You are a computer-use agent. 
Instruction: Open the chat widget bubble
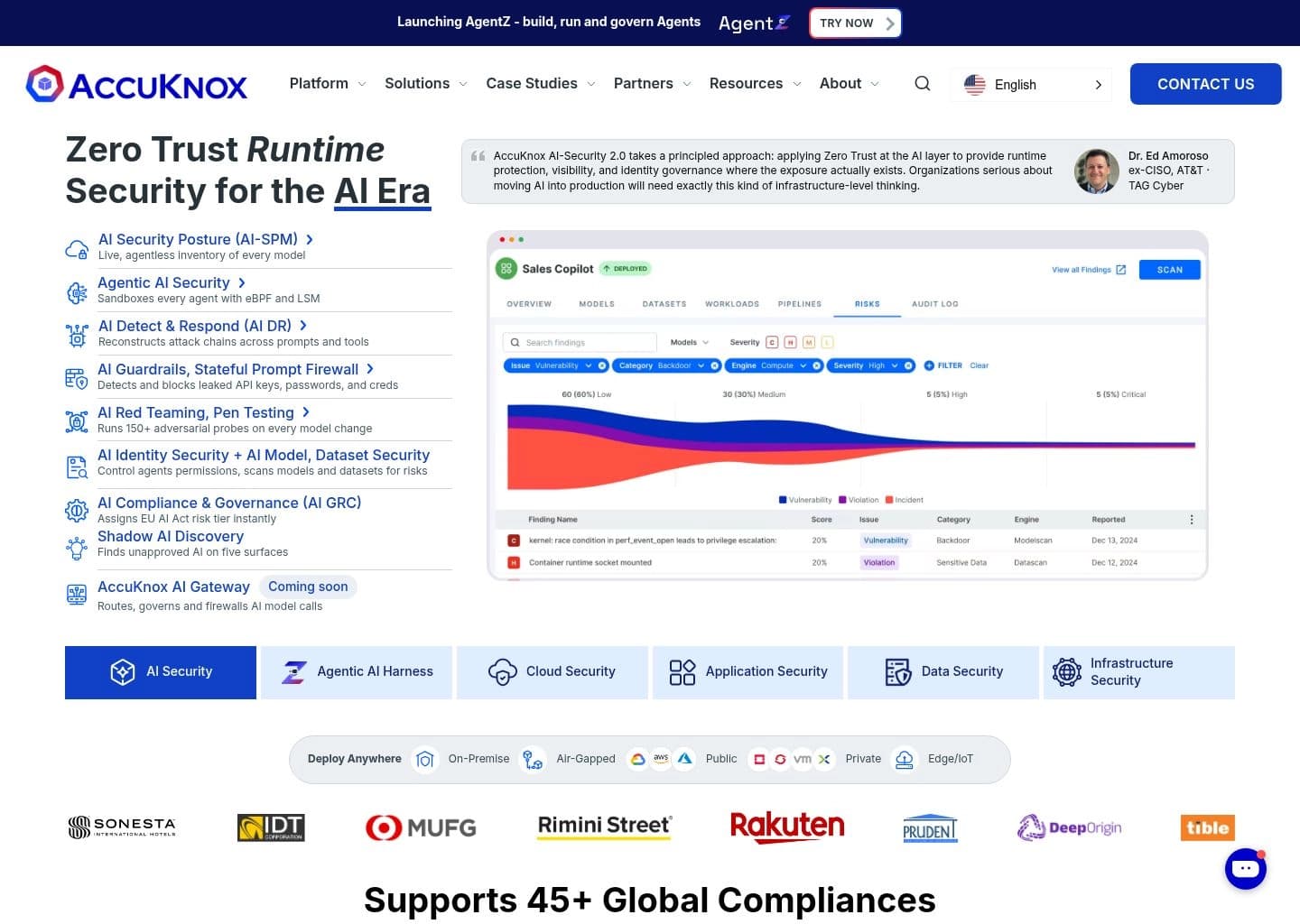click(x=1246, y=869)
